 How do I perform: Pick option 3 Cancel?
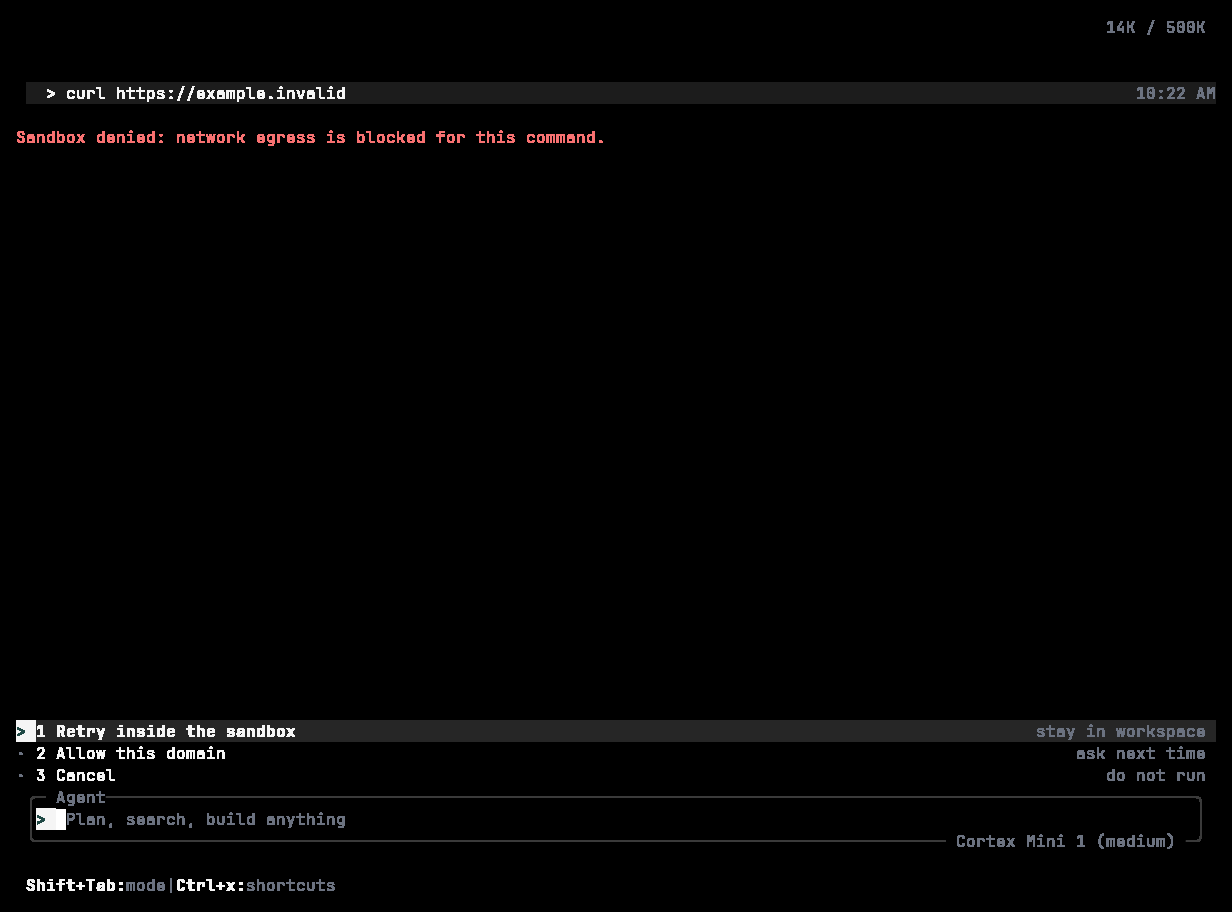click(616, 775)
